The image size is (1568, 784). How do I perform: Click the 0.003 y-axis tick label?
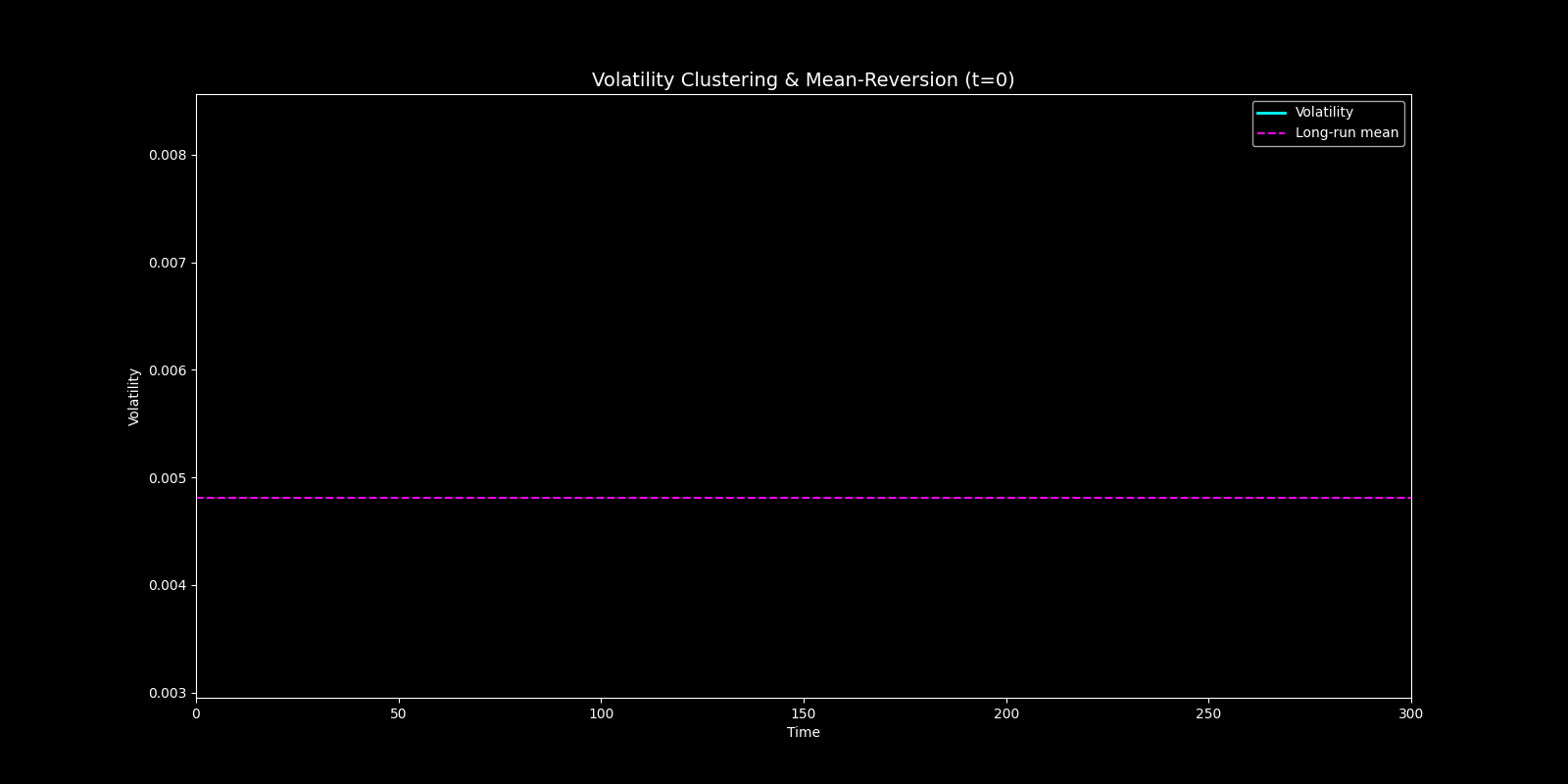pos(167,693)
